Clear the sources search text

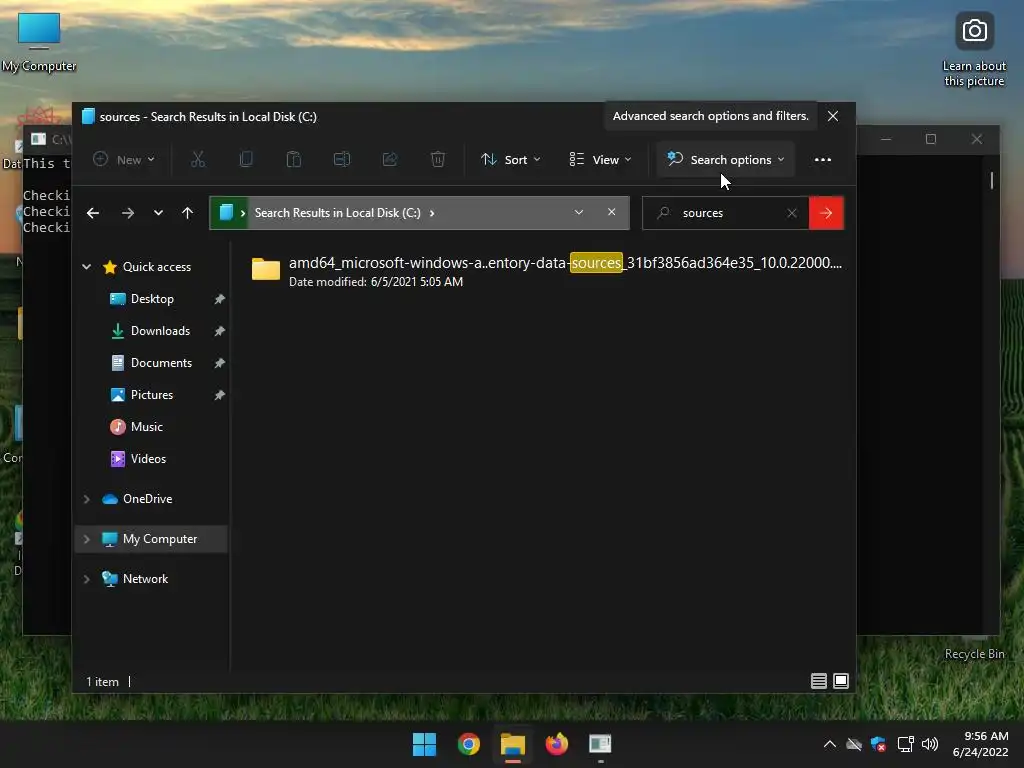(x=792, y=213)
